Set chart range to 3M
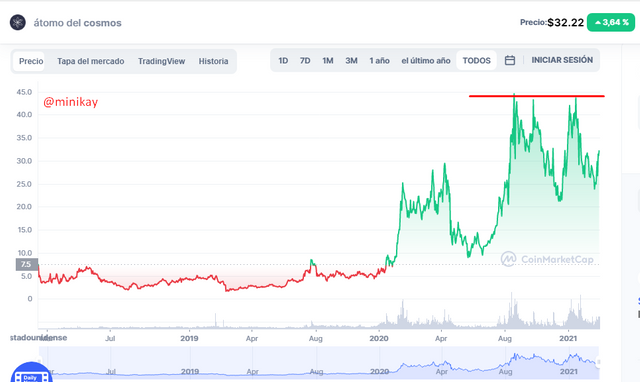This screenshot has width=640, height=382. click(351, 61)
